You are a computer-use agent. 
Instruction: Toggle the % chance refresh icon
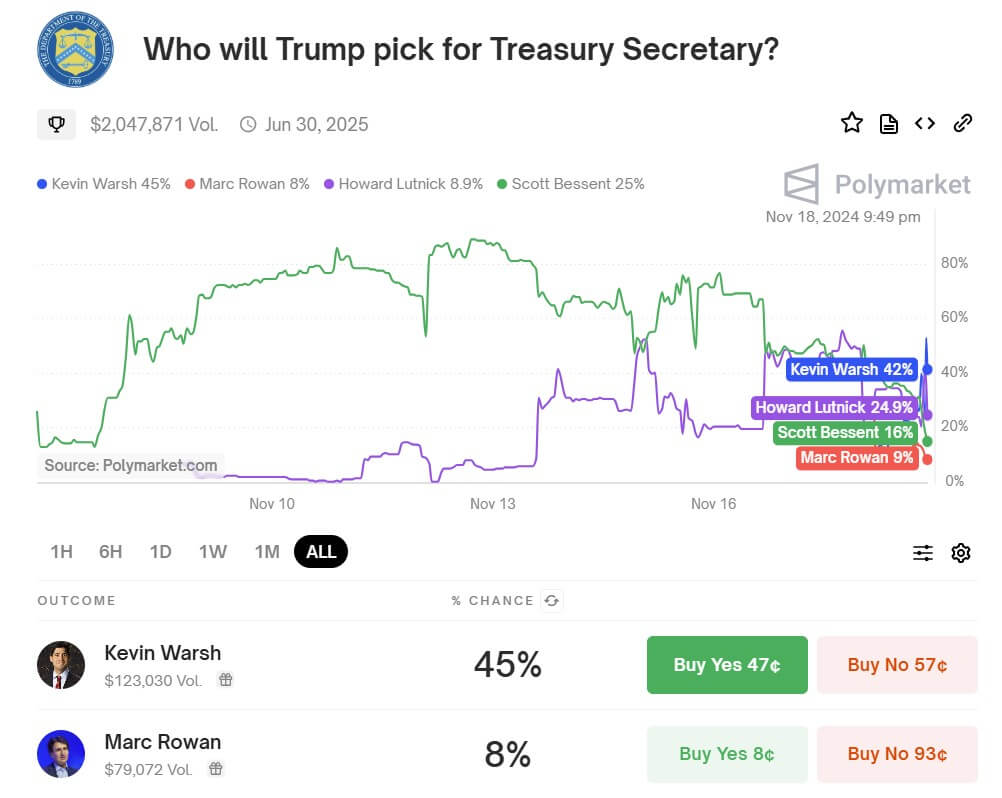[x=550, y=600]
